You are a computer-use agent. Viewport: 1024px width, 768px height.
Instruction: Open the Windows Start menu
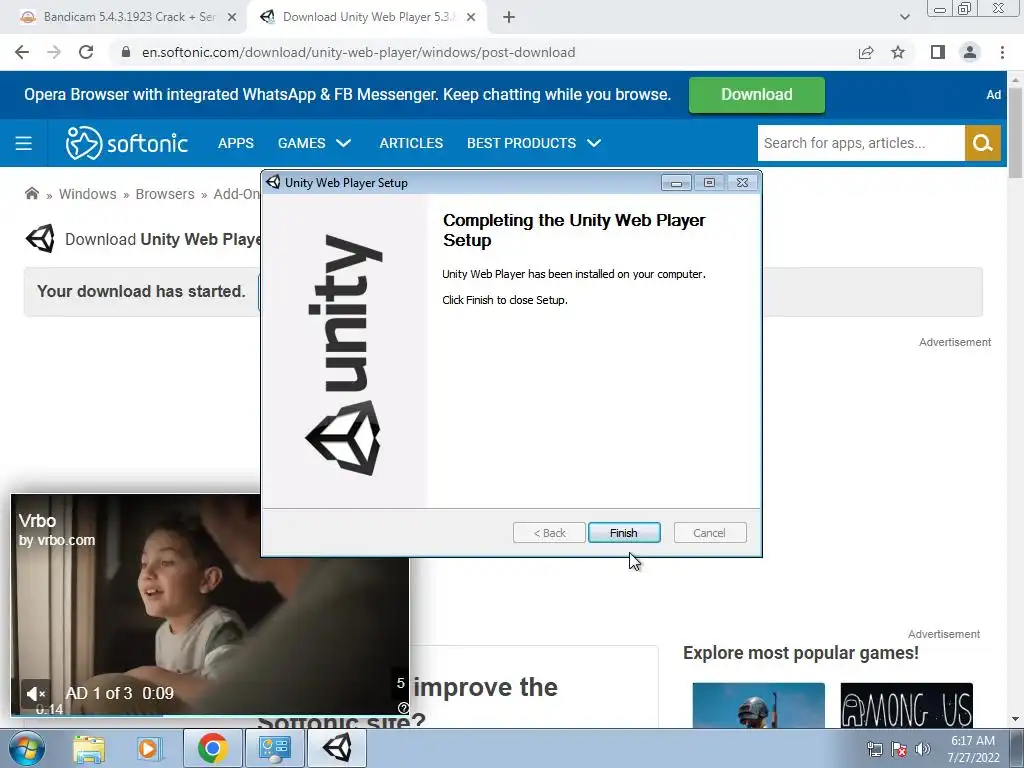(26, 748)
